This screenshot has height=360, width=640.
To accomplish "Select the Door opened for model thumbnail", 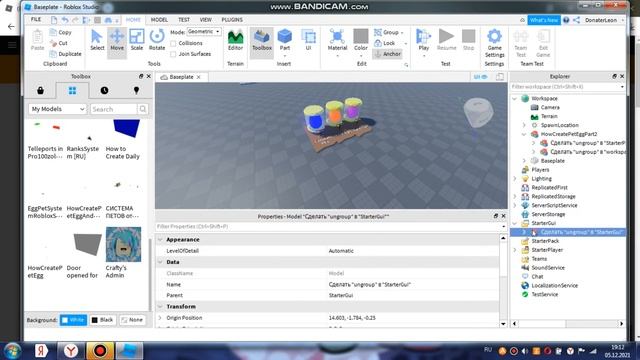I will point(87,244).
